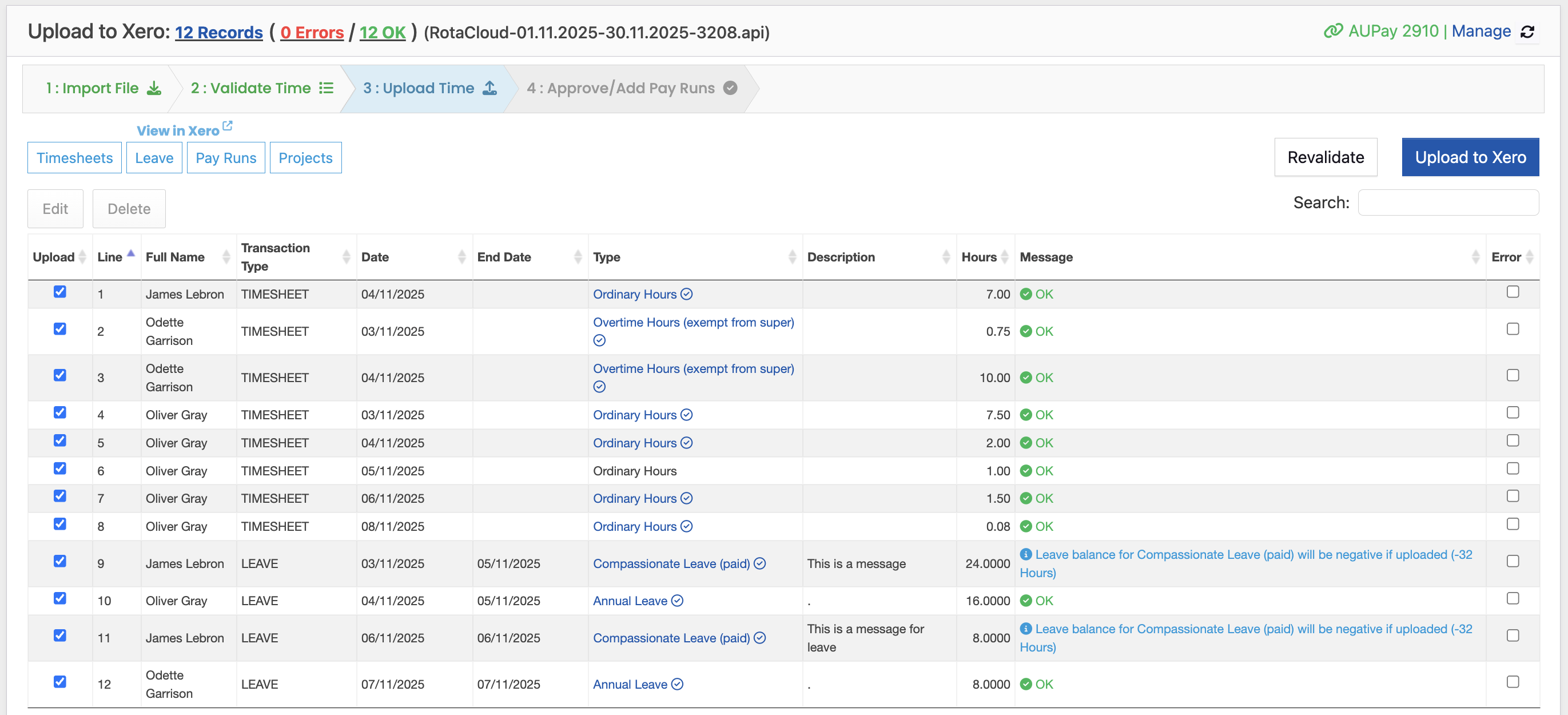Switch to the Validate Time step tab
Screen dimensions: 1568x715
tap(256, 88)
